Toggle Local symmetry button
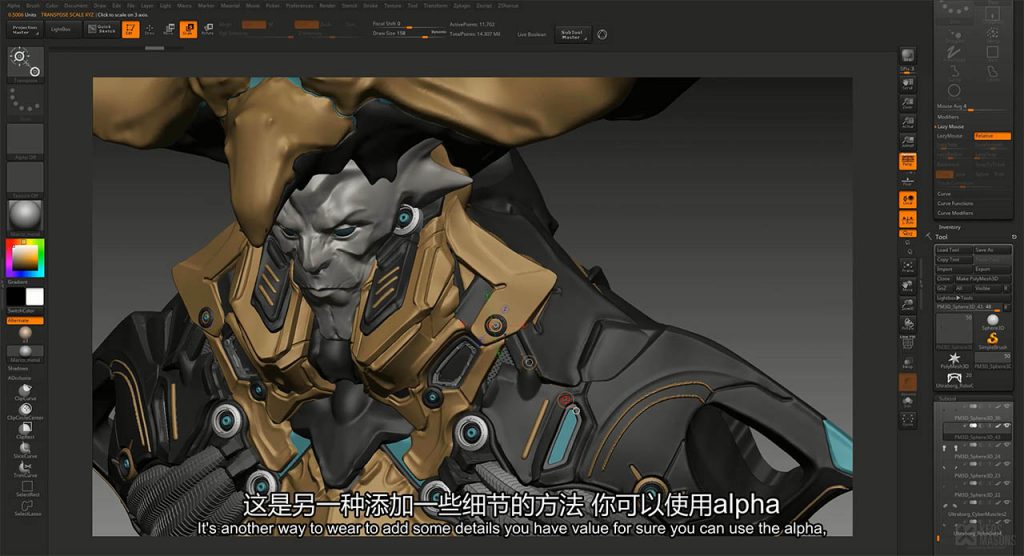This screenshot has width=1024, height=556. point(908,200)
